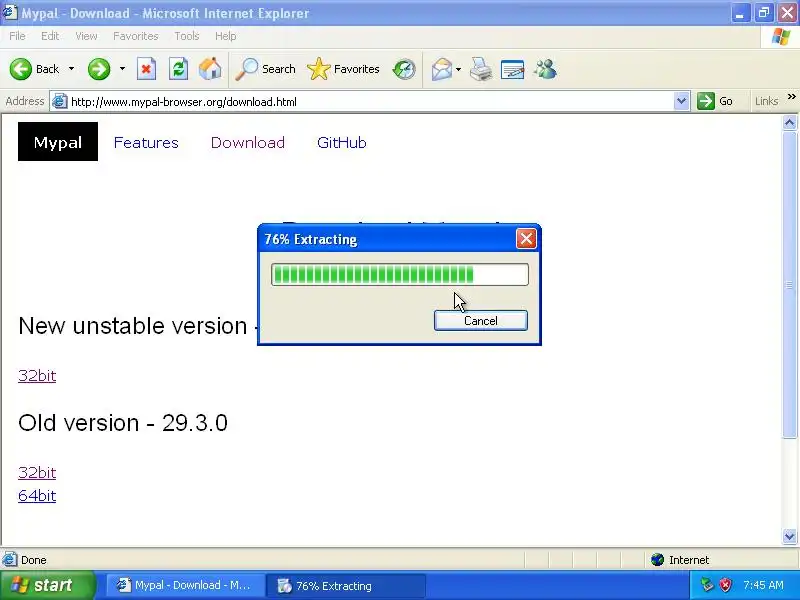Click the 7:45 AM tray clock

click(763, 585)
